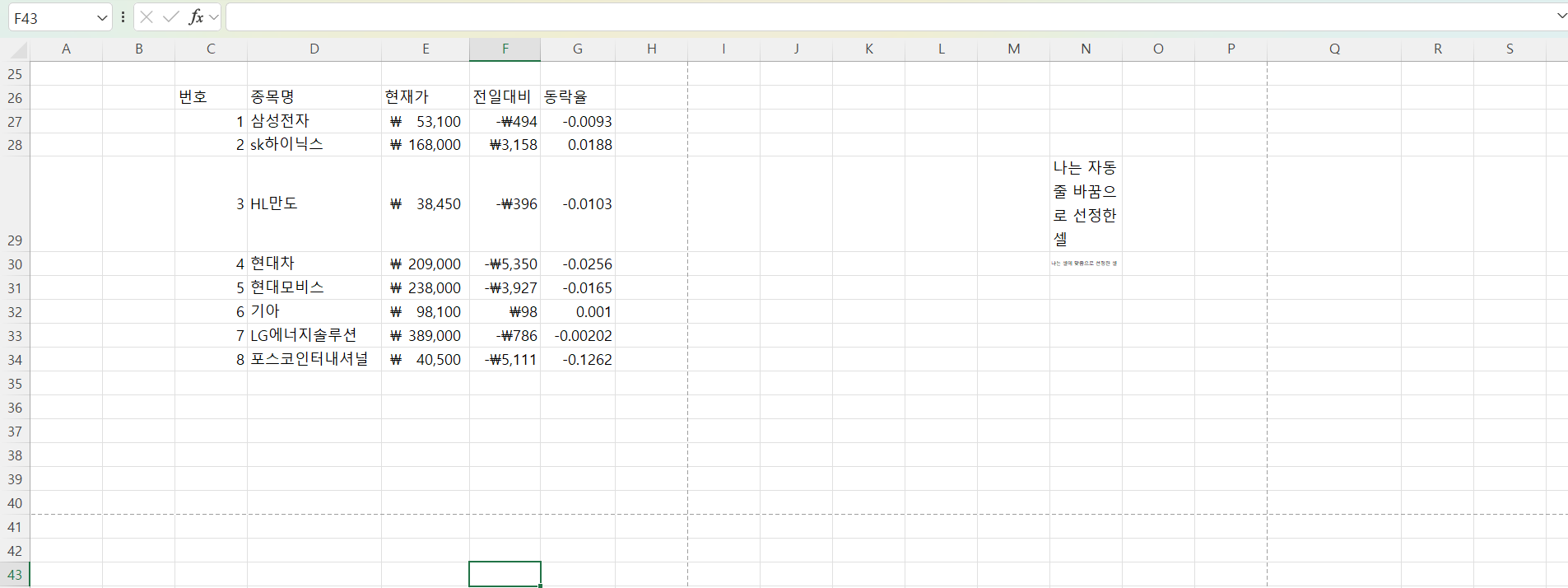Click the 현재가 header cell
The image size is (1568, 588).
point(426,97)
